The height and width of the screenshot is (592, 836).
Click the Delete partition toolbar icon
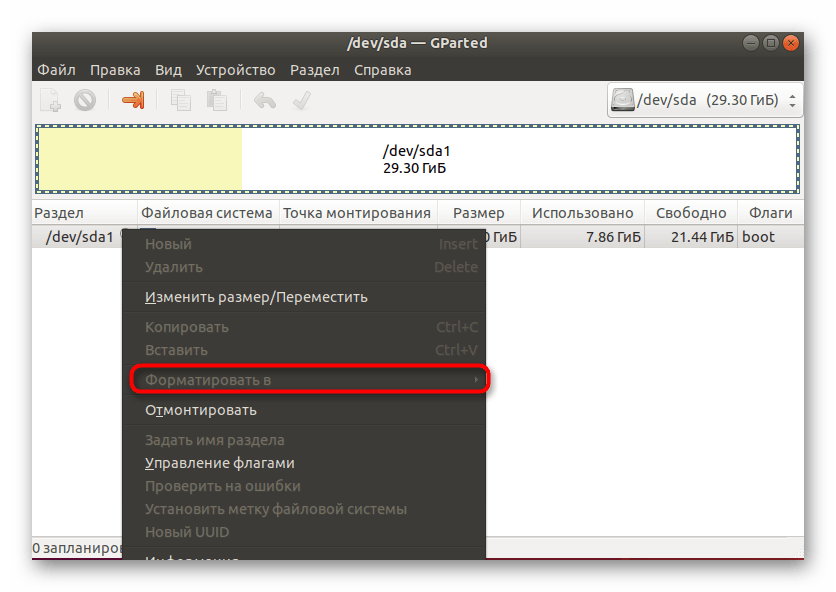(85, 100)
